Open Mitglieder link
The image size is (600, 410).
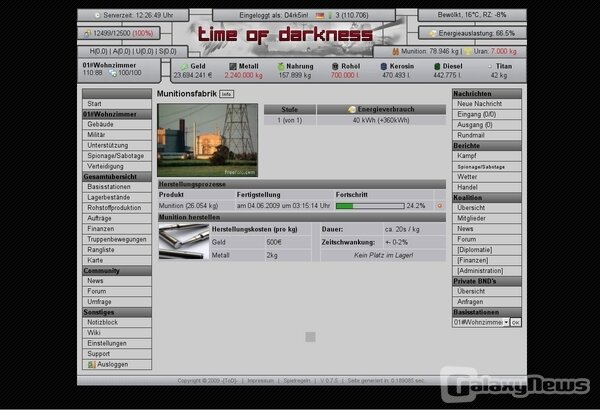(x=487, y=218)
